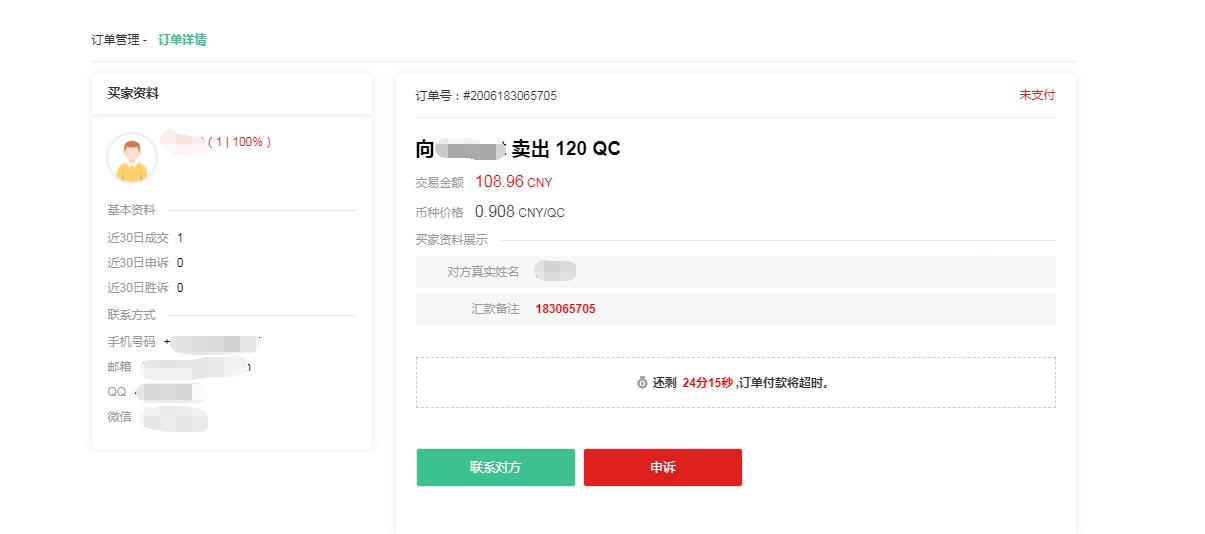Select the 订单详情 breadcrumb item

coord(182,40)
